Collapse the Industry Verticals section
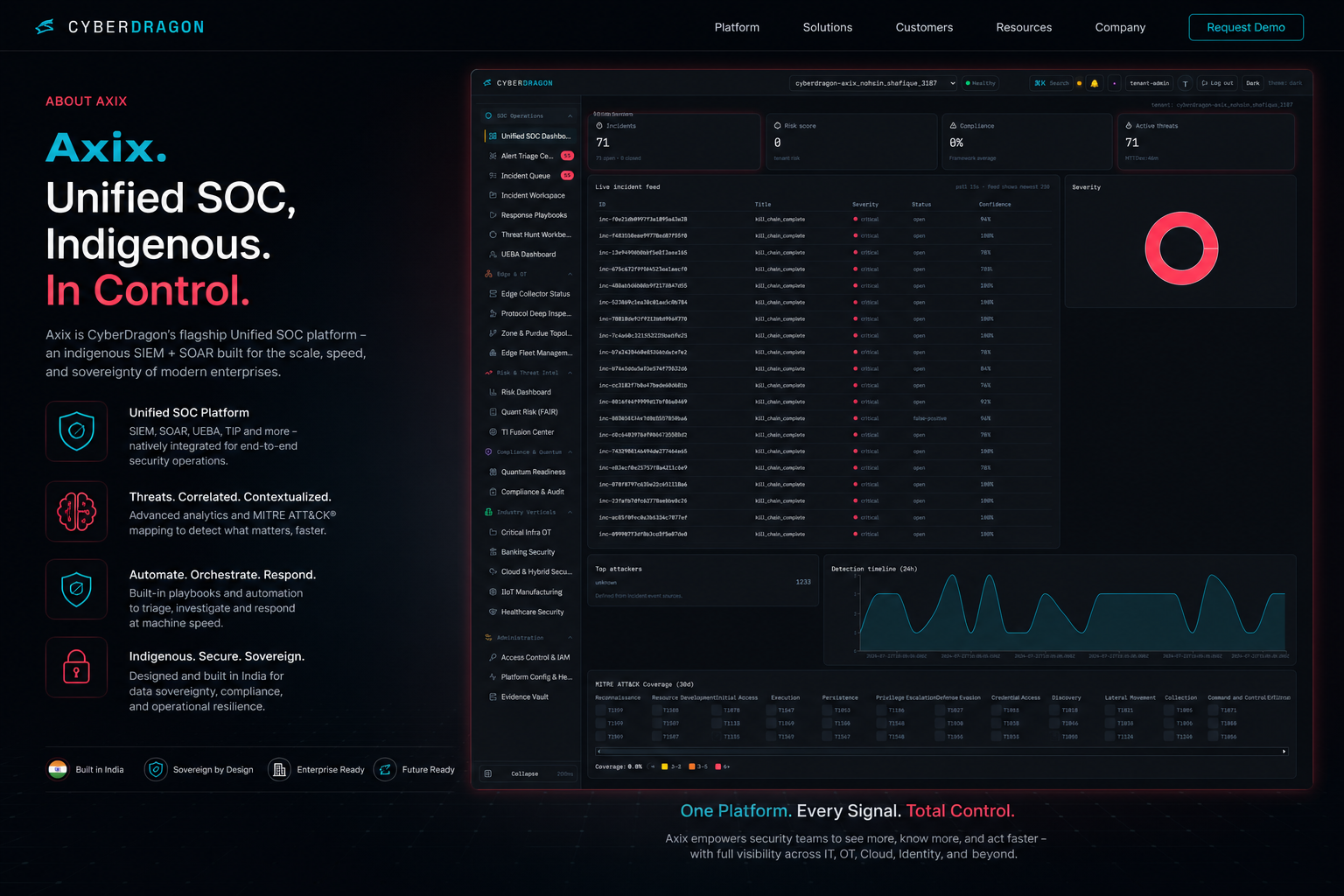The height and width of the screenshot is (896, 1344). click(570, 512)
